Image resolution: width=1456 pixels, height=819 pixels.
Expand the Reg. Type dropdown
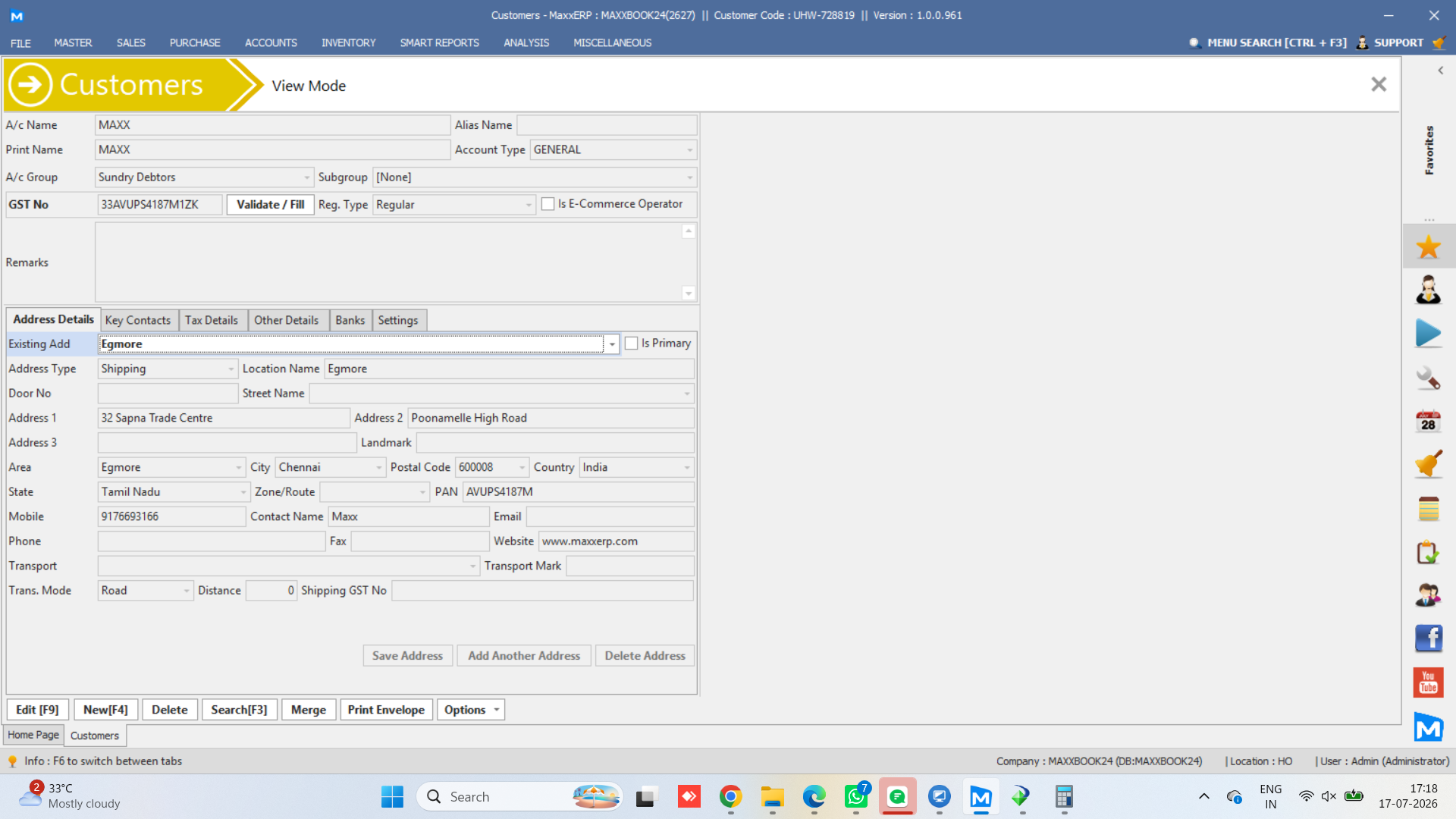[x=529, y=205]
